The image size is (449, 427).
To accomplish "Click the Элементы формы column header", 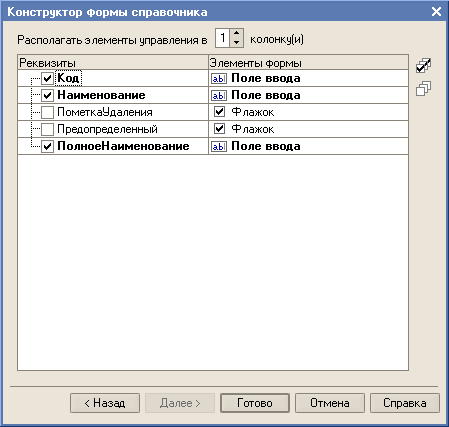I will [308, 62].
